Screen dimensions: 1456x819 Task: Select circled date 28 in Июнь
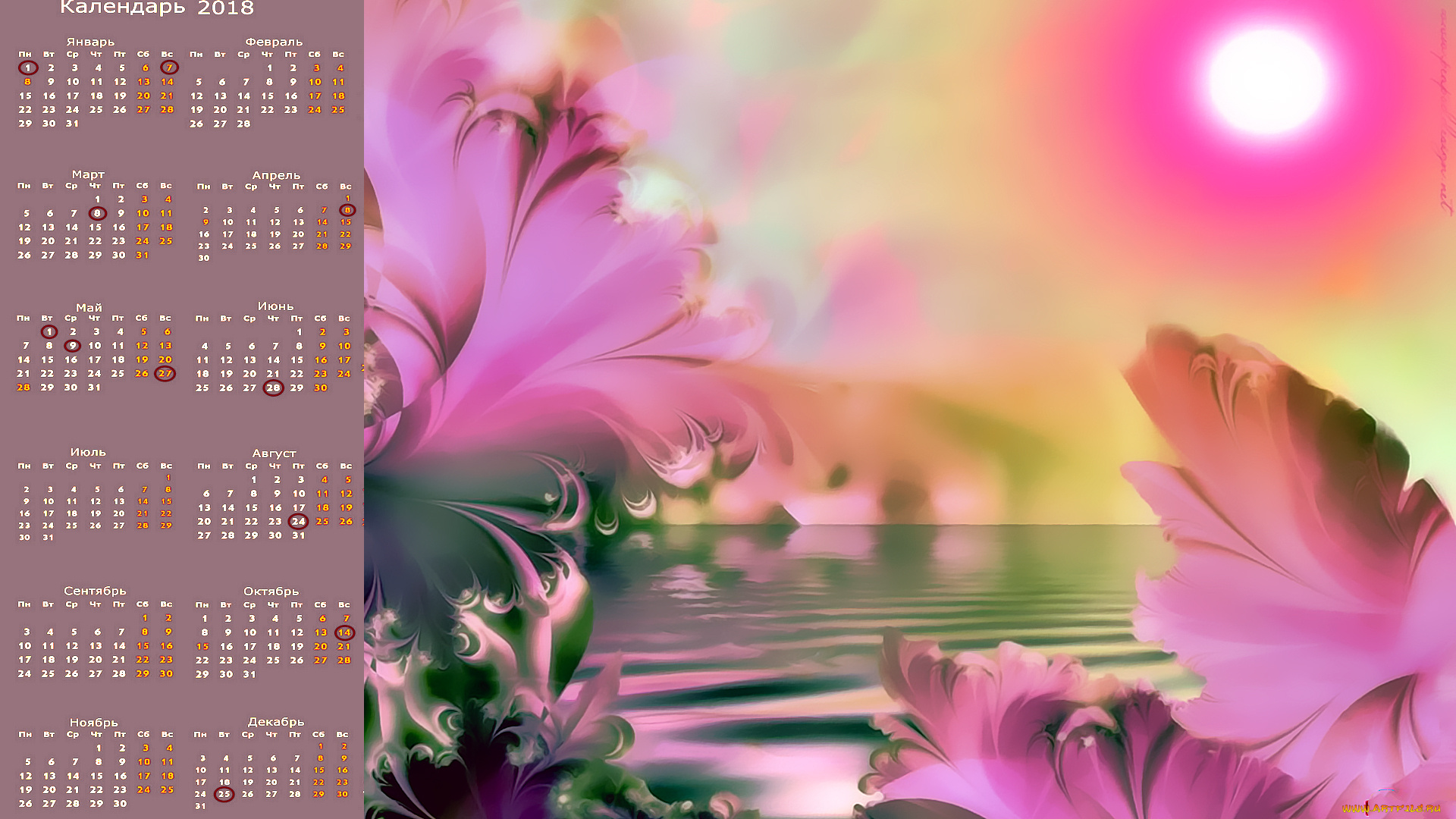pos(273,388)
